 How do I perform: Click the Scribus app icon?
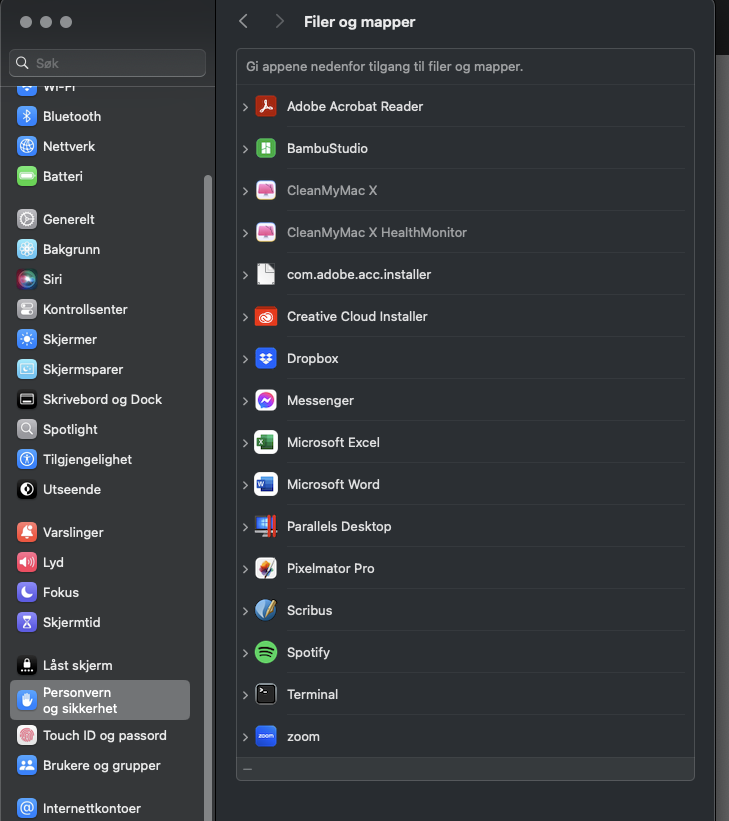pyautogui.click(x=266, y=610)
